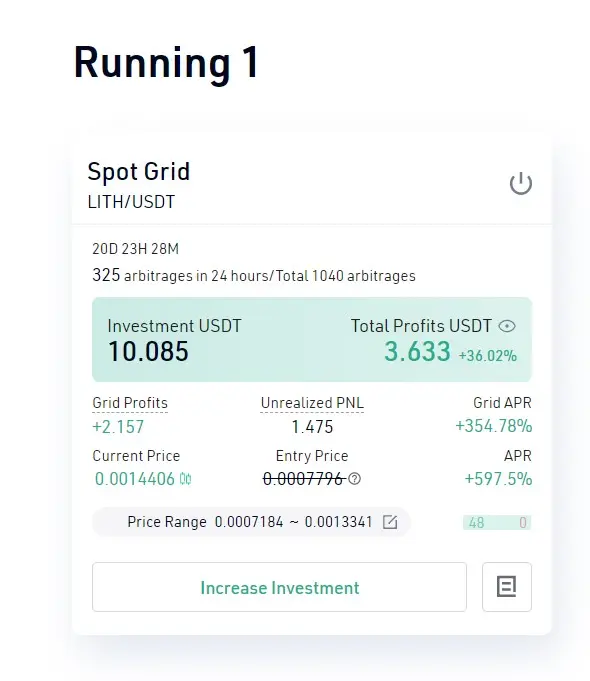Screen dimensions: 590x681
Task: Toggle the Total Profits eye icon
Action: click(507, 326)
